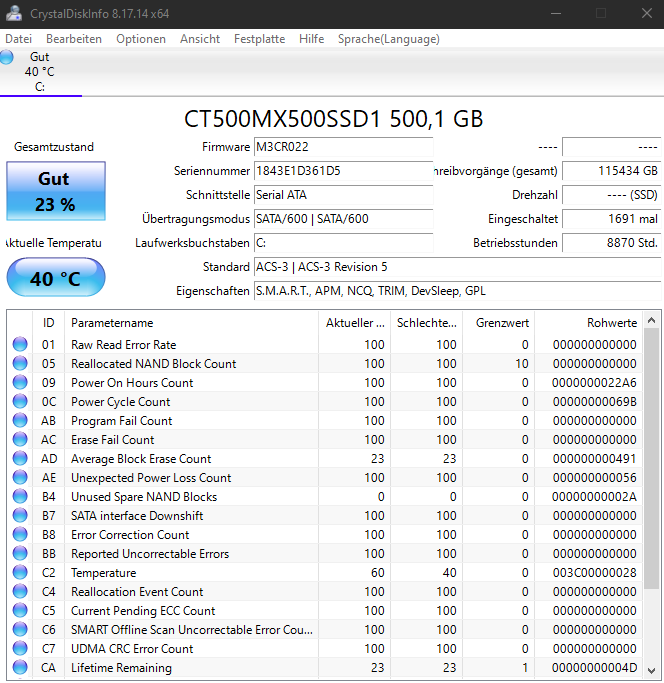This screenshot has width=664, height=683.
Task: Click the Schnittstelle field Serial ATA
Action: coord(343,195)
